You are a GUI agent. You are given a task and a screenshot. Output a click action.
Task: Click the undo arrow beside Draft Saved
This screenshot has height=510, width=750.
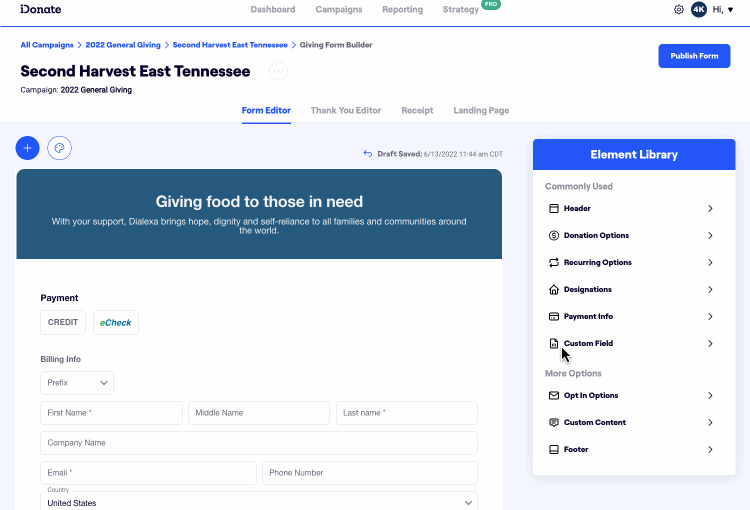click(367, 154)
